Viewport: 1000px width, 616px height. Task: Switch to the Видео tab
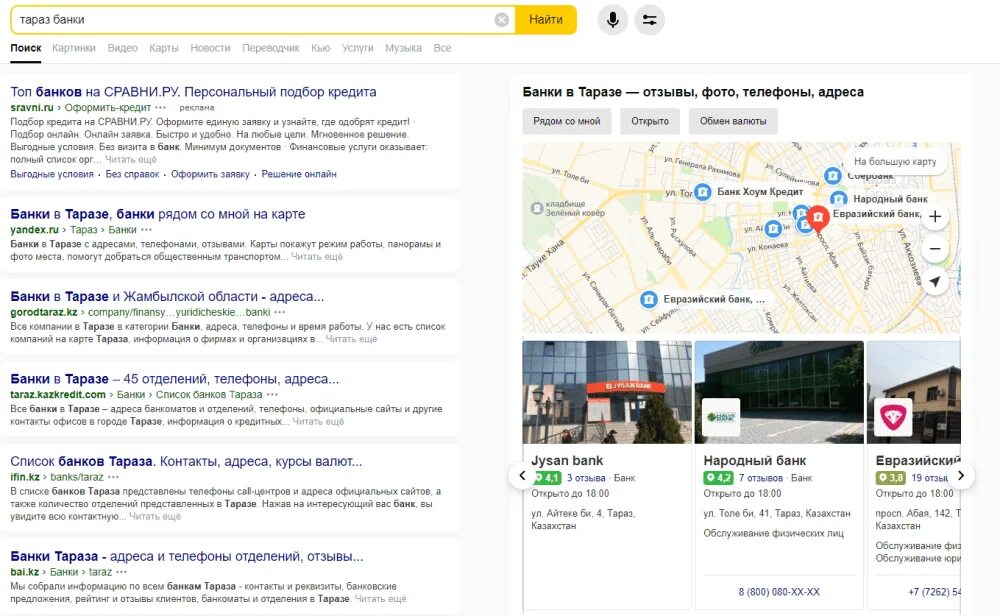122,48
